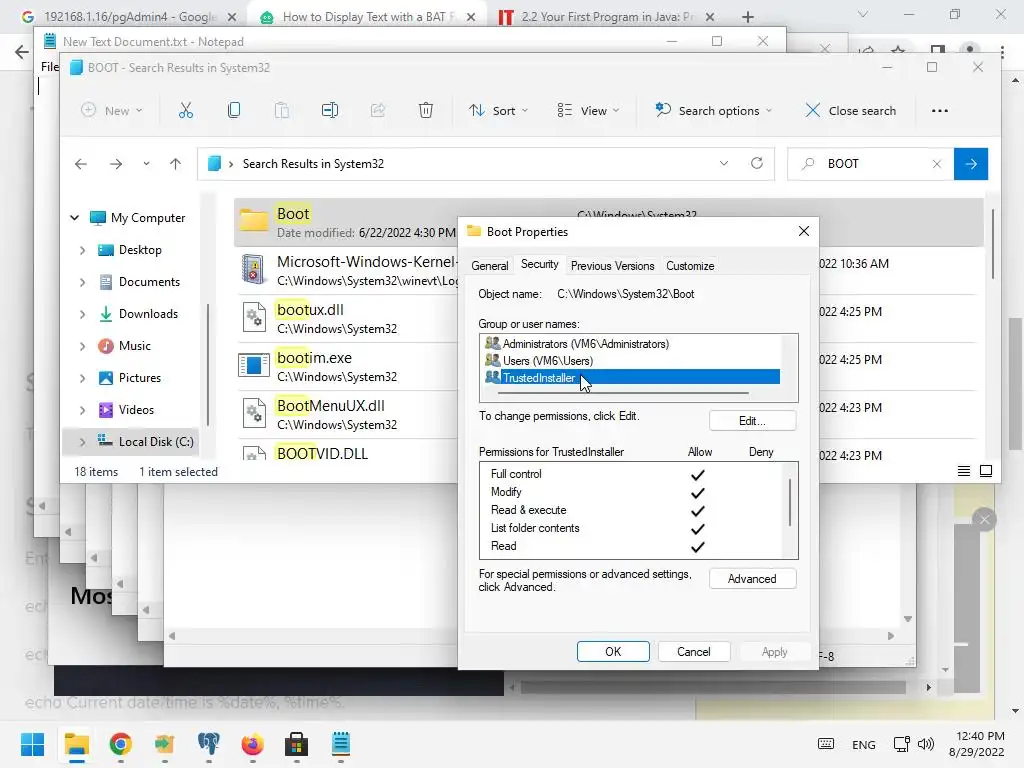1024x768 pixels.
Task: Switch to Customize tab
Action: [x=690, y=266]
